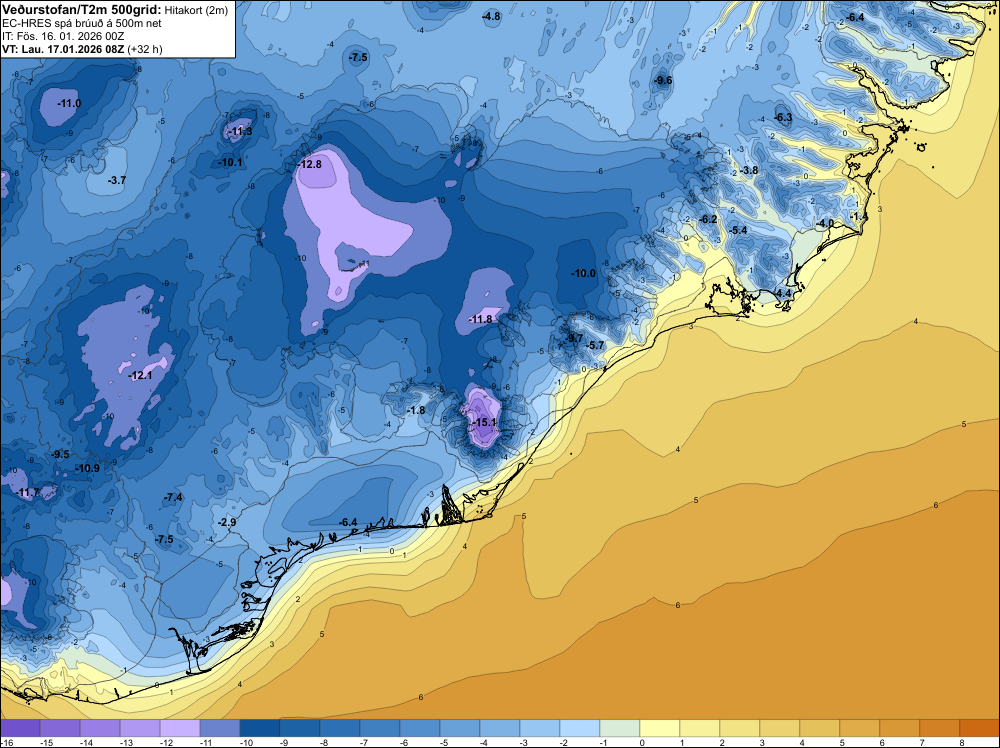Click the -4.0 coastal temperature label
The height and width of the screenshot is (748, 1000).
[x=825, y=224]
